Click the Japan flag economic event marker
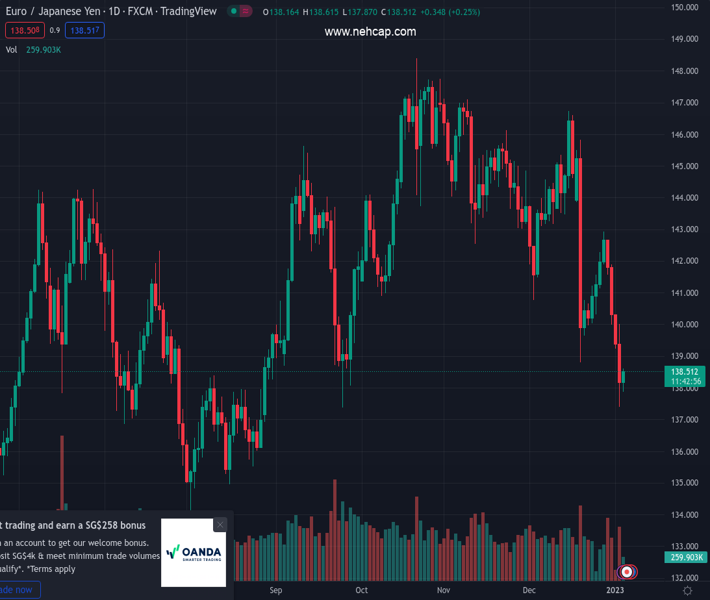The width and height of the screenshot is (710, 600). point(627,572)
